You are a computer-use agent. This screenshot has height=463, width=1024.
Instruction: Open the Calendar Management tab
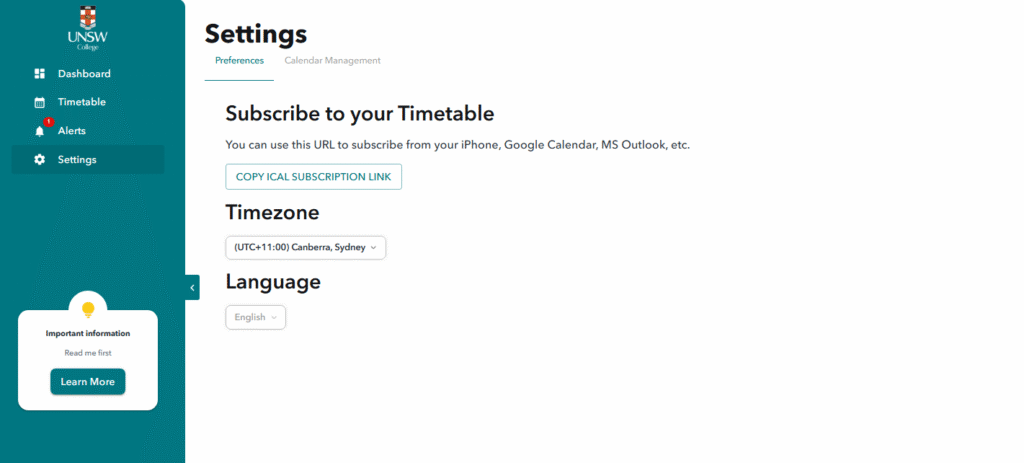(x=332, y=61)
